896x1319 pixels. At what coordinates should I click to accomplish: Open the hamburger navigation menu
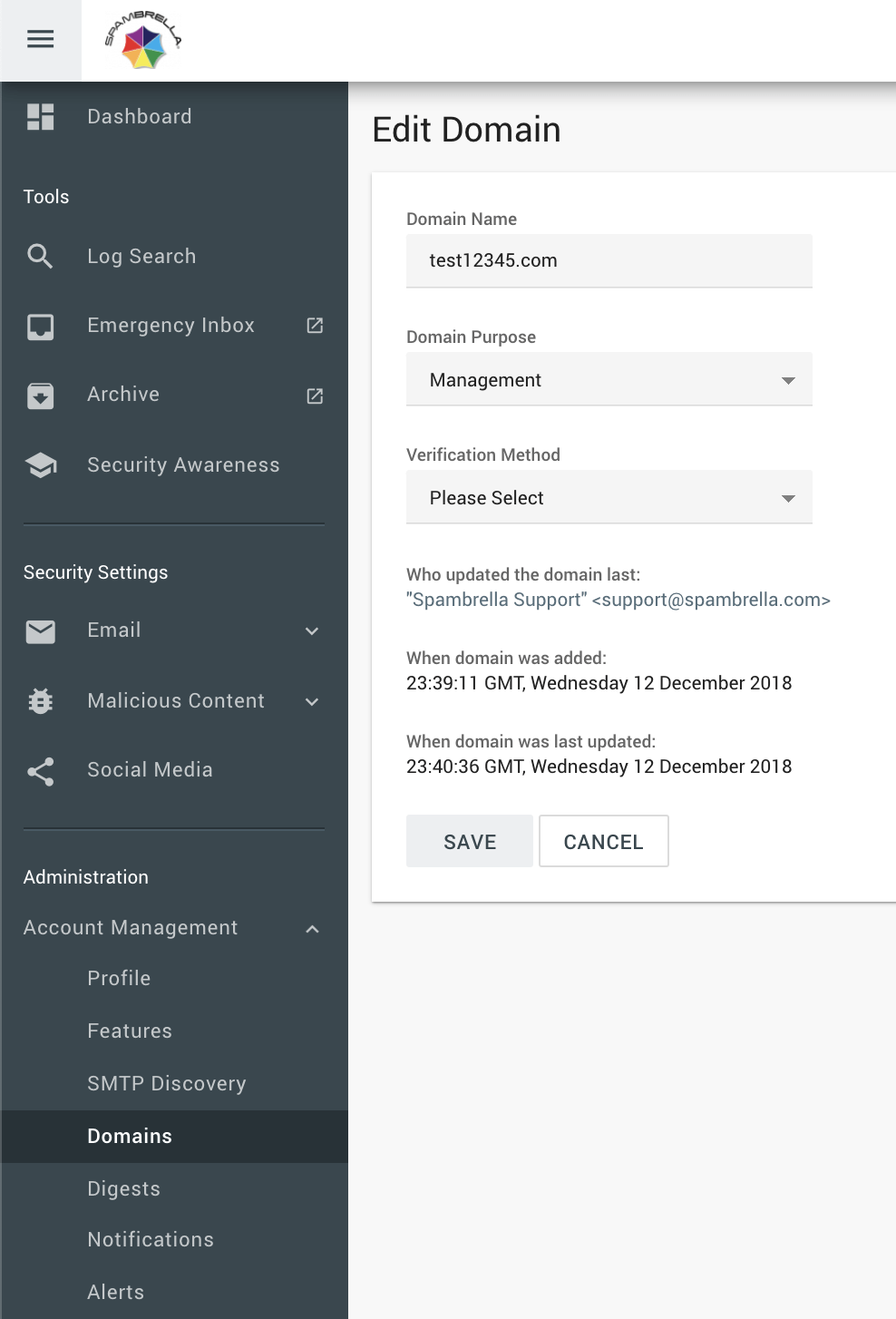40,39
